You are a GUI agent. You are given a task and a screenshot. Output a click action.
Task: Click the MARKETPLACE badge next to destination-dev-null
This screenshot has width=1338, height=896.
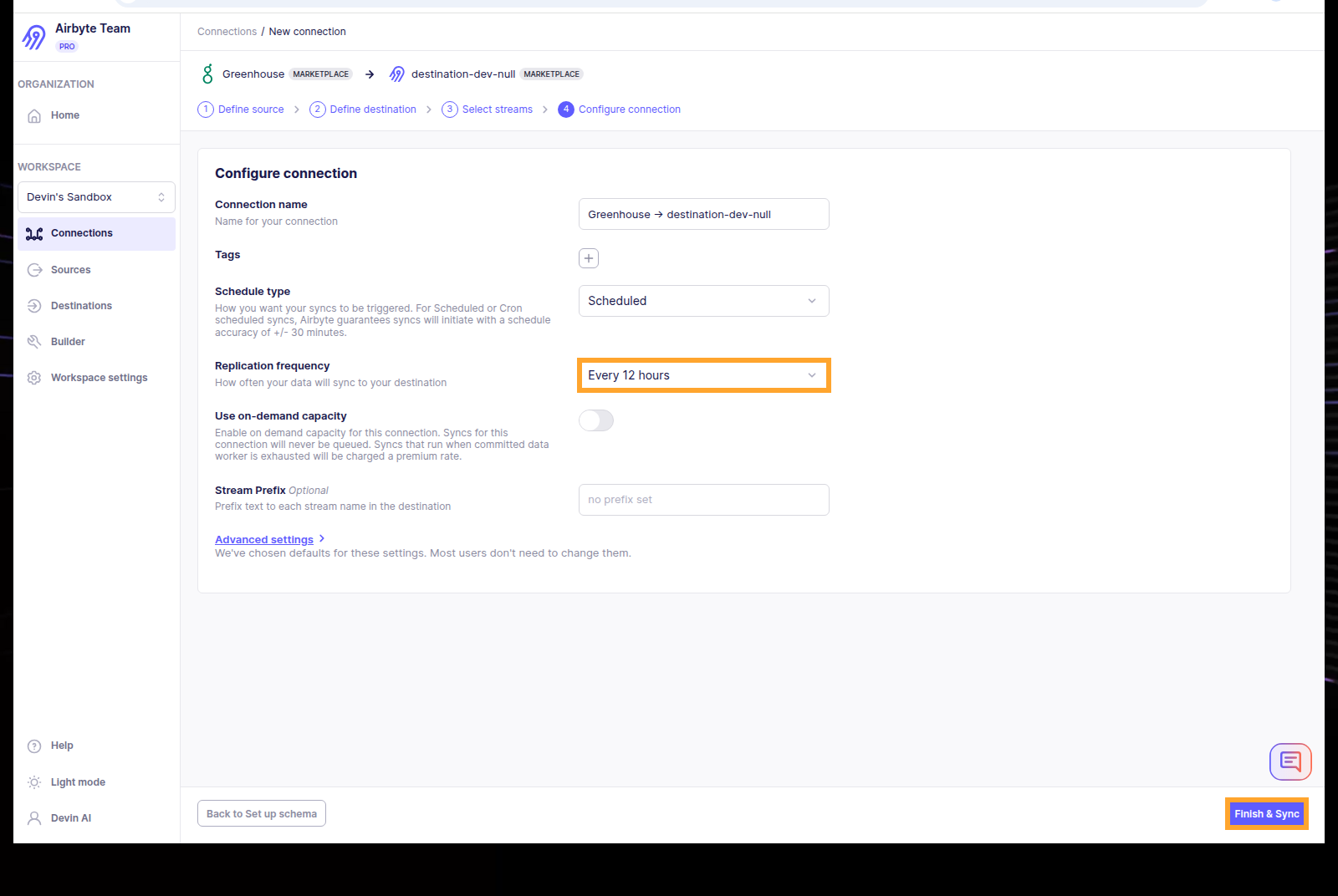coord(552,74)
